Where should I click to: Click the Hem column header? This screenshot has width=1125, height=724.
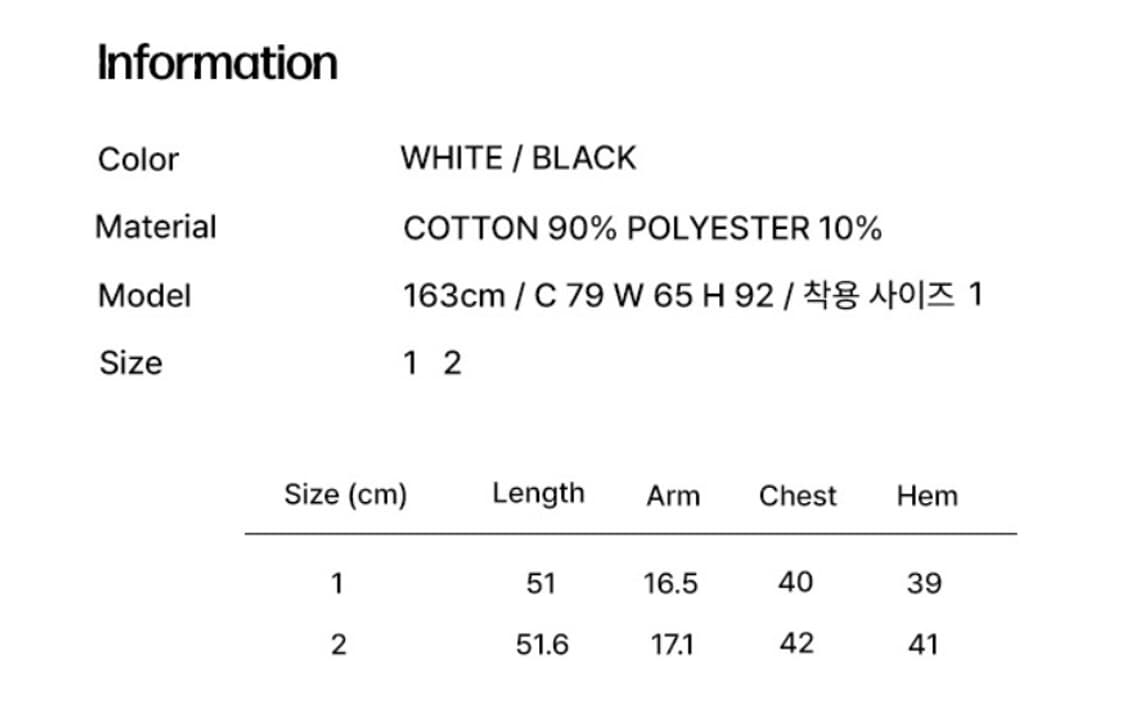[x=927, y=496]
